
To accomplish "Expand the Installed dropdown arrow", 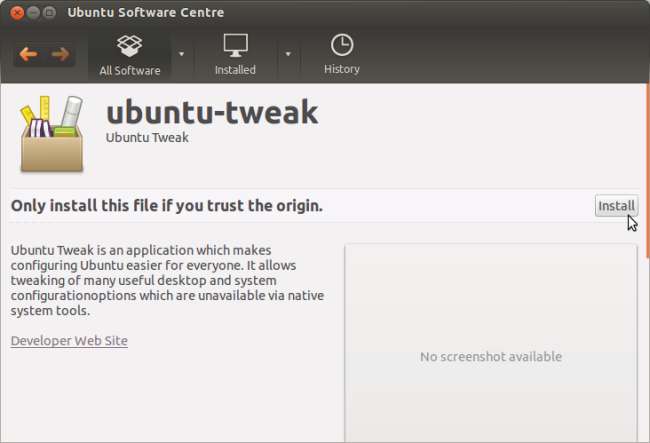I will (x=287, y=54).
